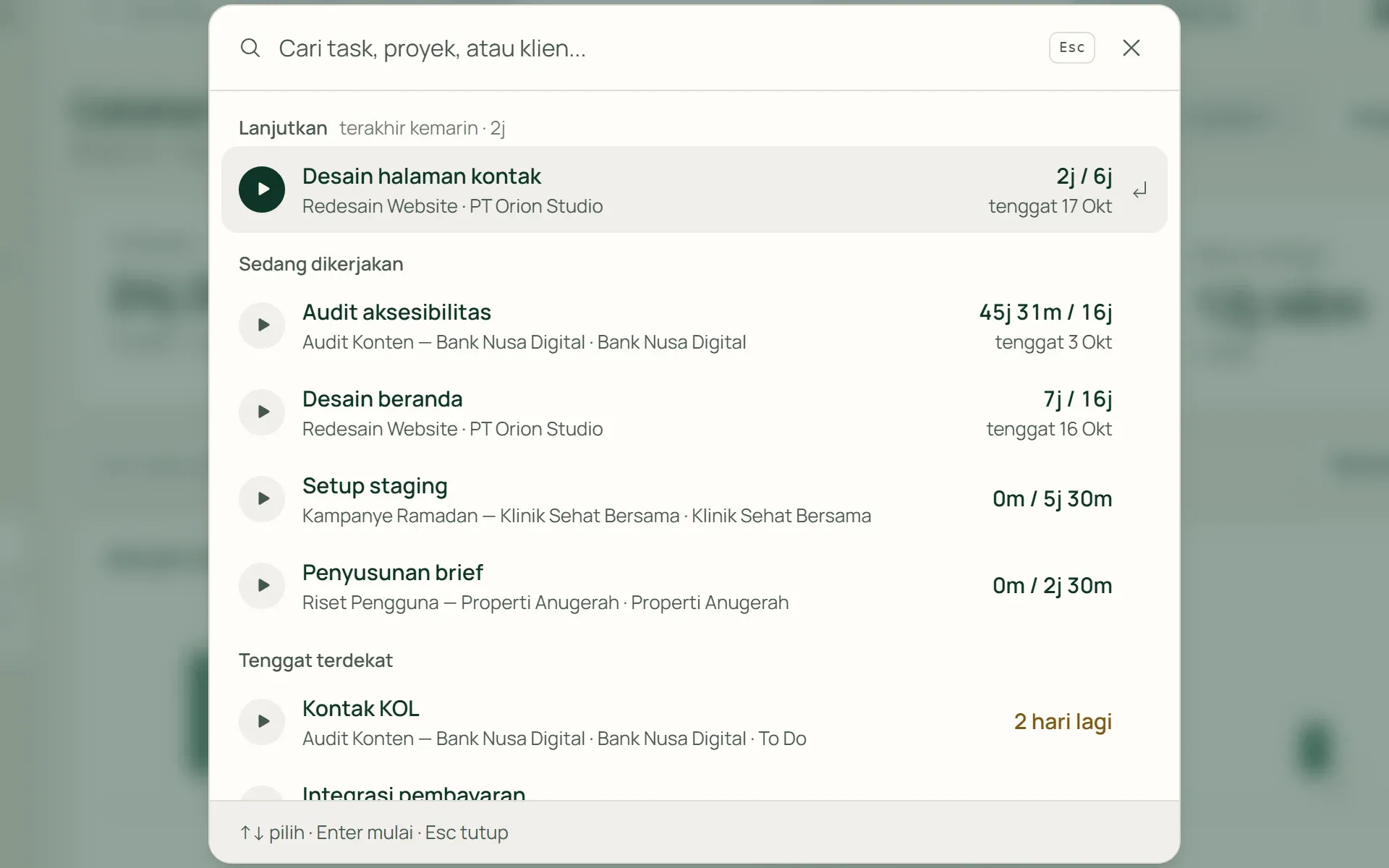This screenshot has height=868, width=1389.
Task: Click the 'Sedang dikerjakan' section header
Action: pos(321,264)
